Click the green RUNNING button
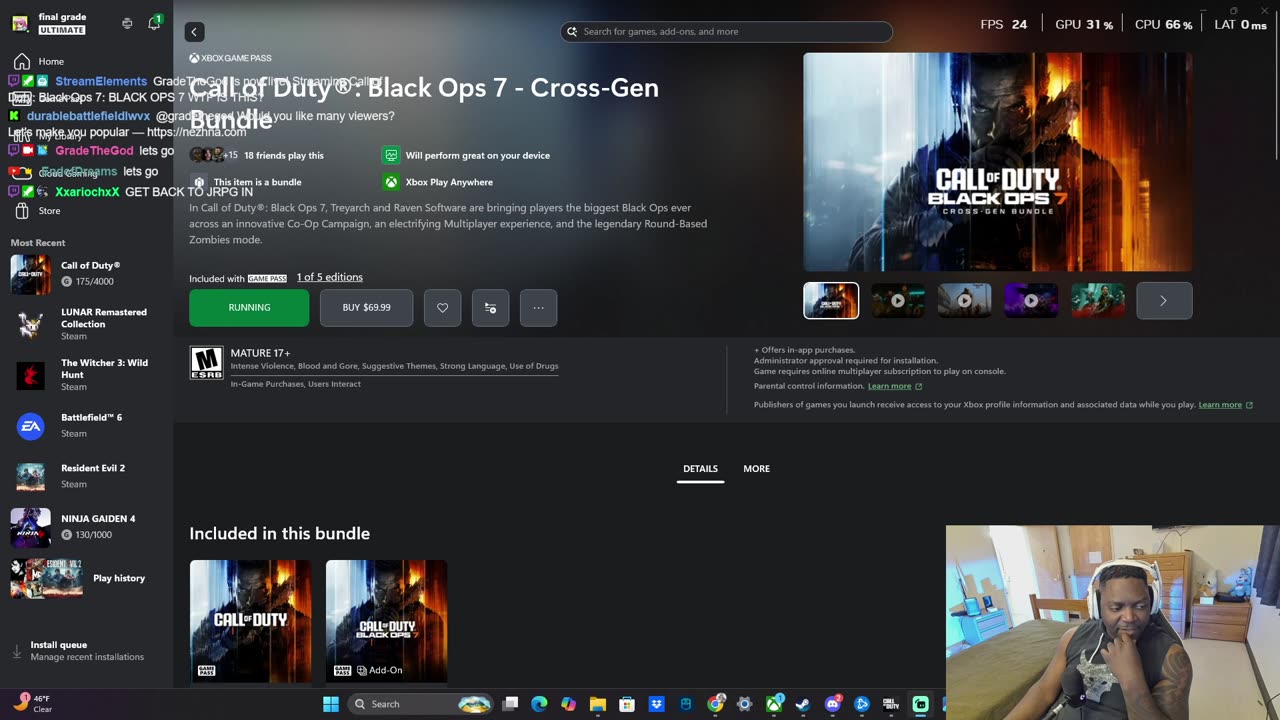This screenshot has height=720, width=1280. (x=249, y=307)
